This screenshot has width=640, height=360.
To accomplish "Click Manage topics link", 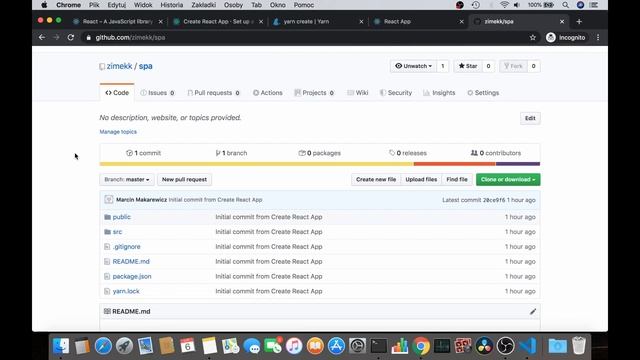I will coord(118,132).
